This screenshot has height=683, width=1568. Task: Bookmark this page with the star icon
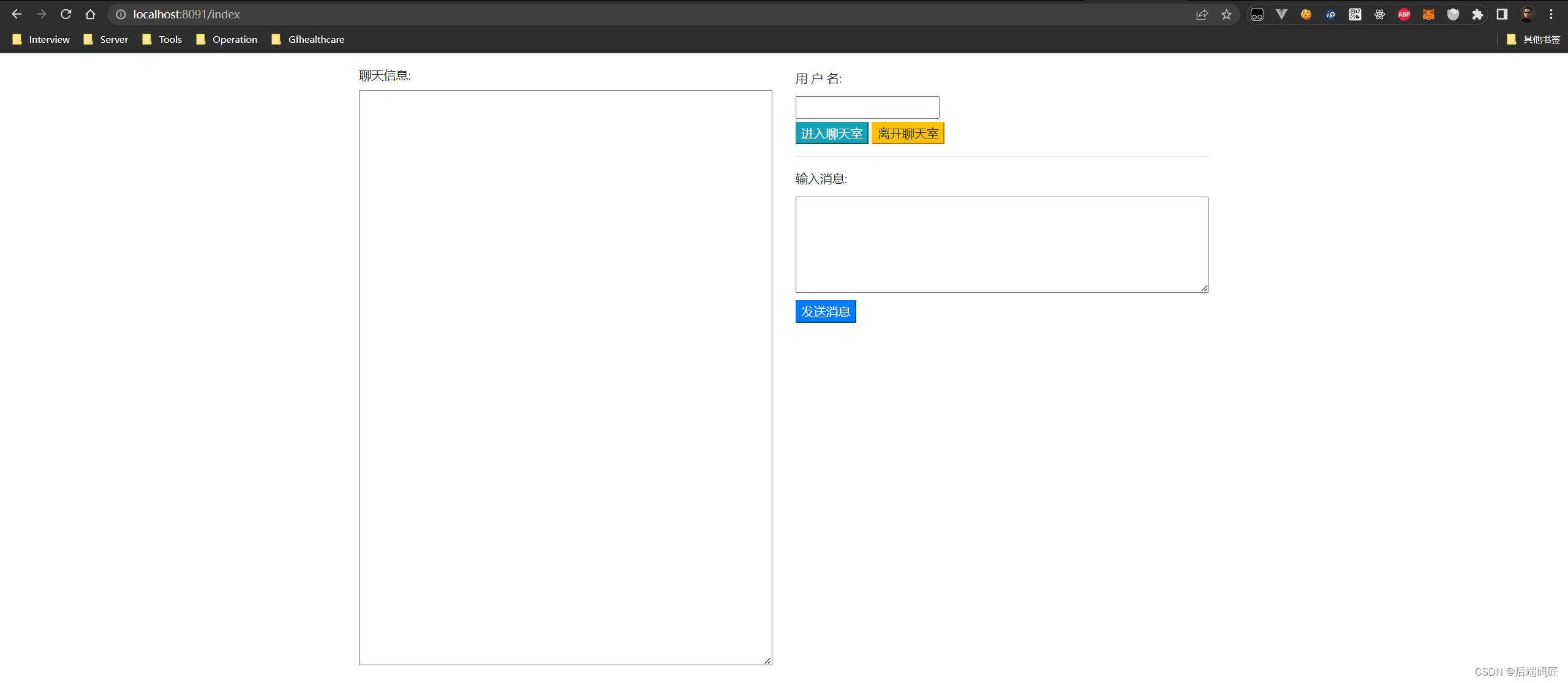point(1226,14)
